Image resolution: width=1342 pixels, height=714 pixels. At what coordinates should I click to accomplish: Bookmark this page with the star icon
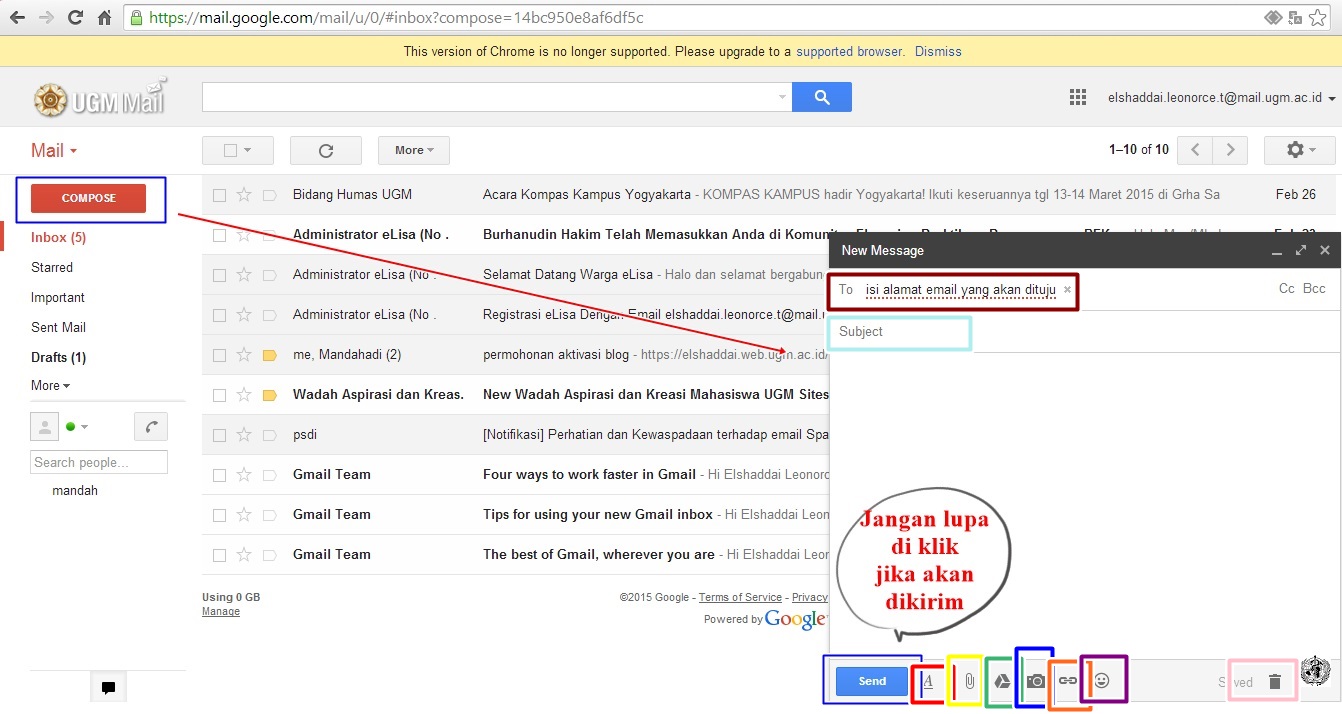(1318, 17)
